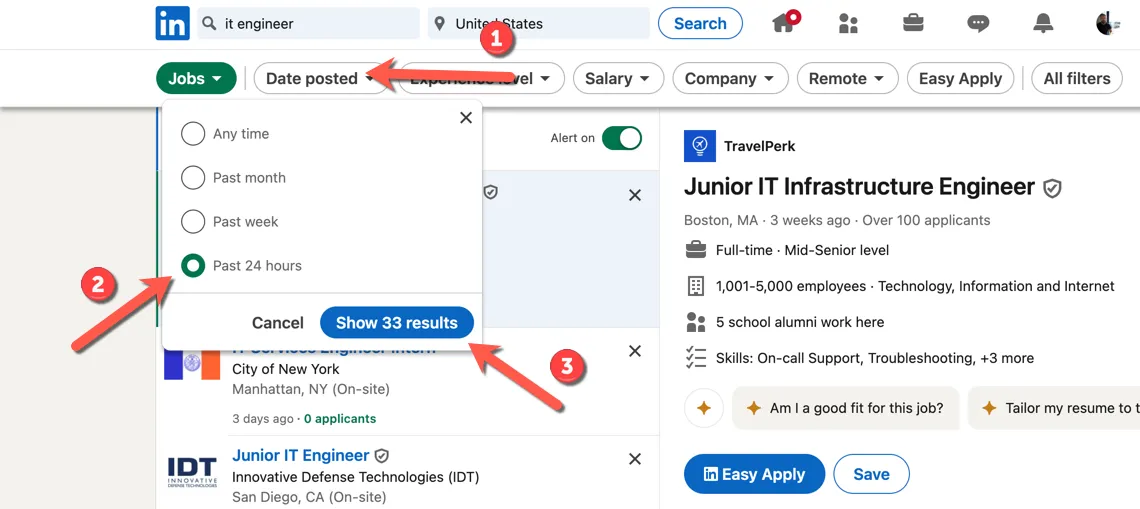Dismiss the Junior IT Engineer IDT job card
Image resolution: width=1140 pixels, height=509 pixels.
tap(635, 459)
